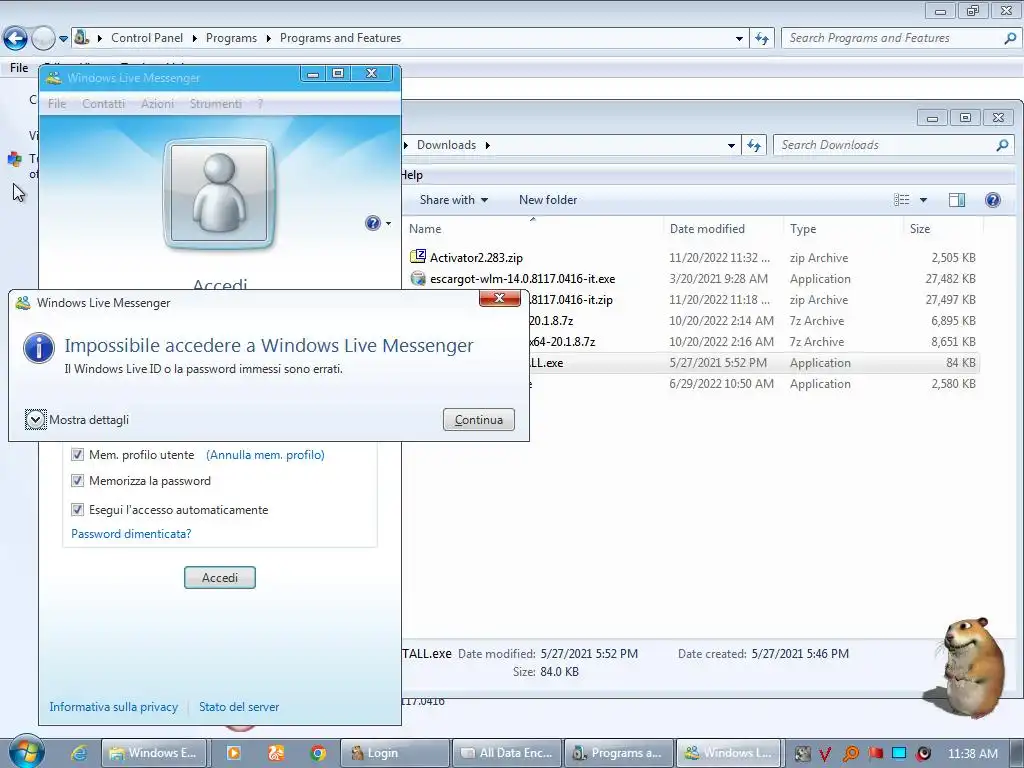
Task: Open Google Chrome from the taskbar
Action: point(318,753)
